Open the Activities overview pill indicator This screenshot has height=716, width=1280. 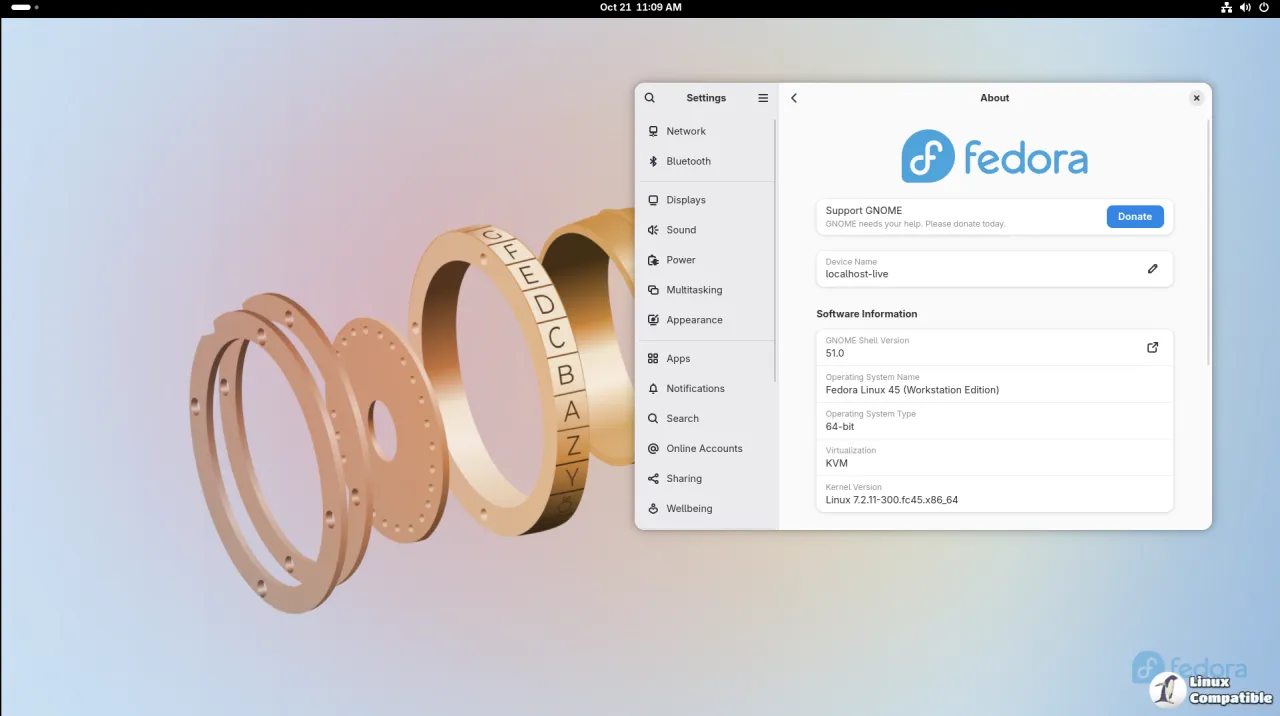pyautogui.click(x=24, y=7)
